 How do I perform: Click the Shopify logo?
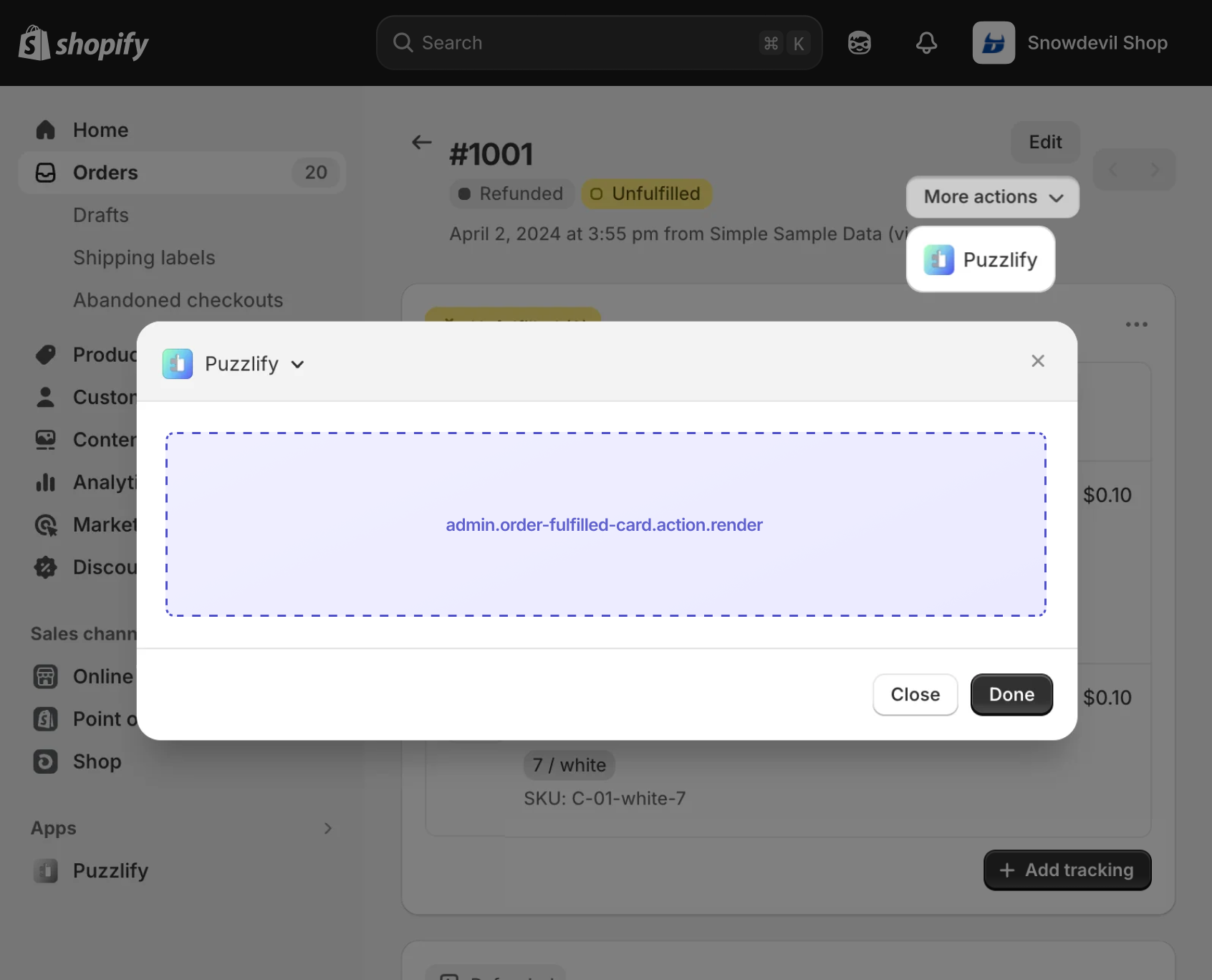pos(83,43)
